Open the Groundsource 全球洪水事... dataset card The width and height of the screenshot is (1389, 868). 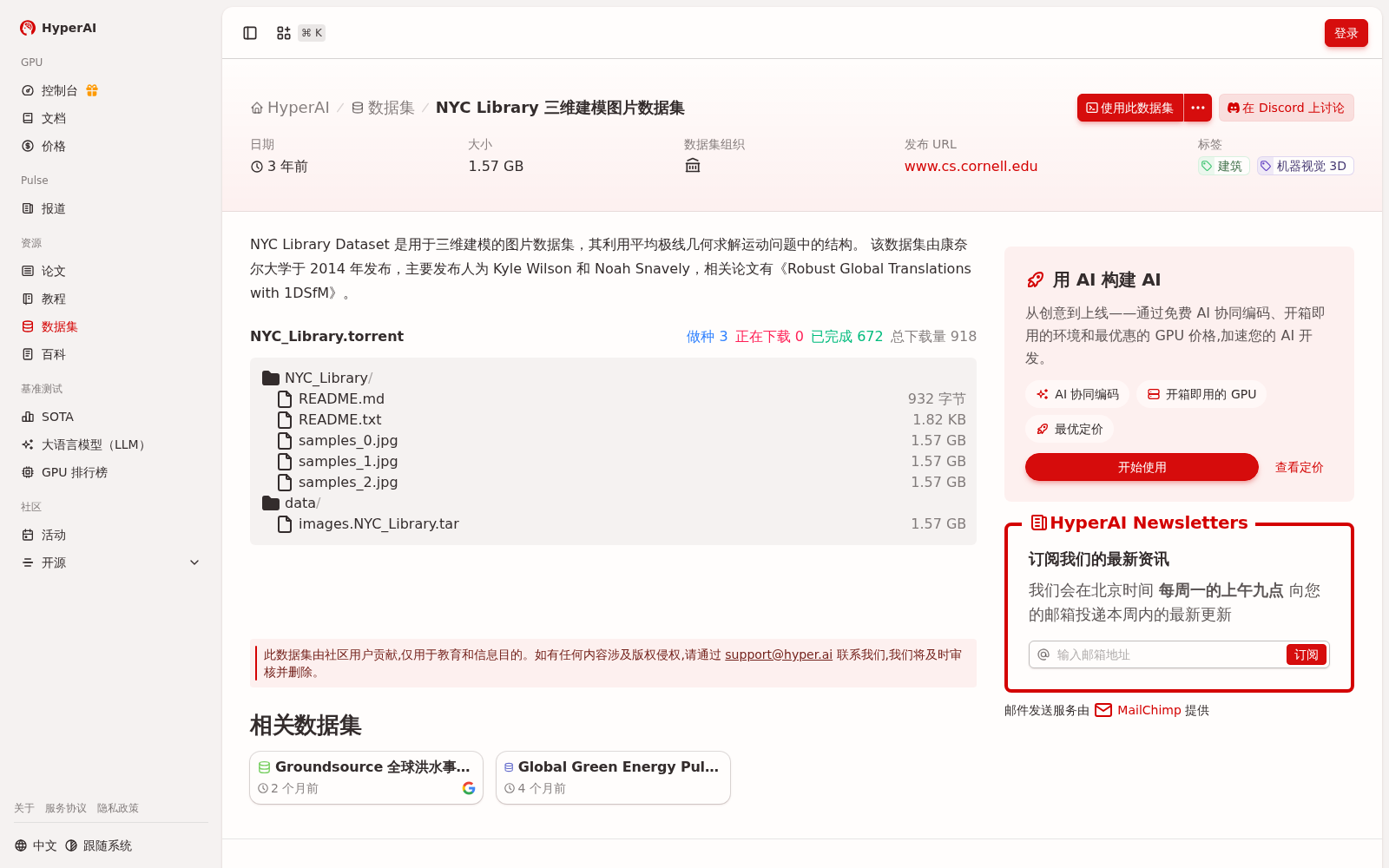tap(366, 778)
